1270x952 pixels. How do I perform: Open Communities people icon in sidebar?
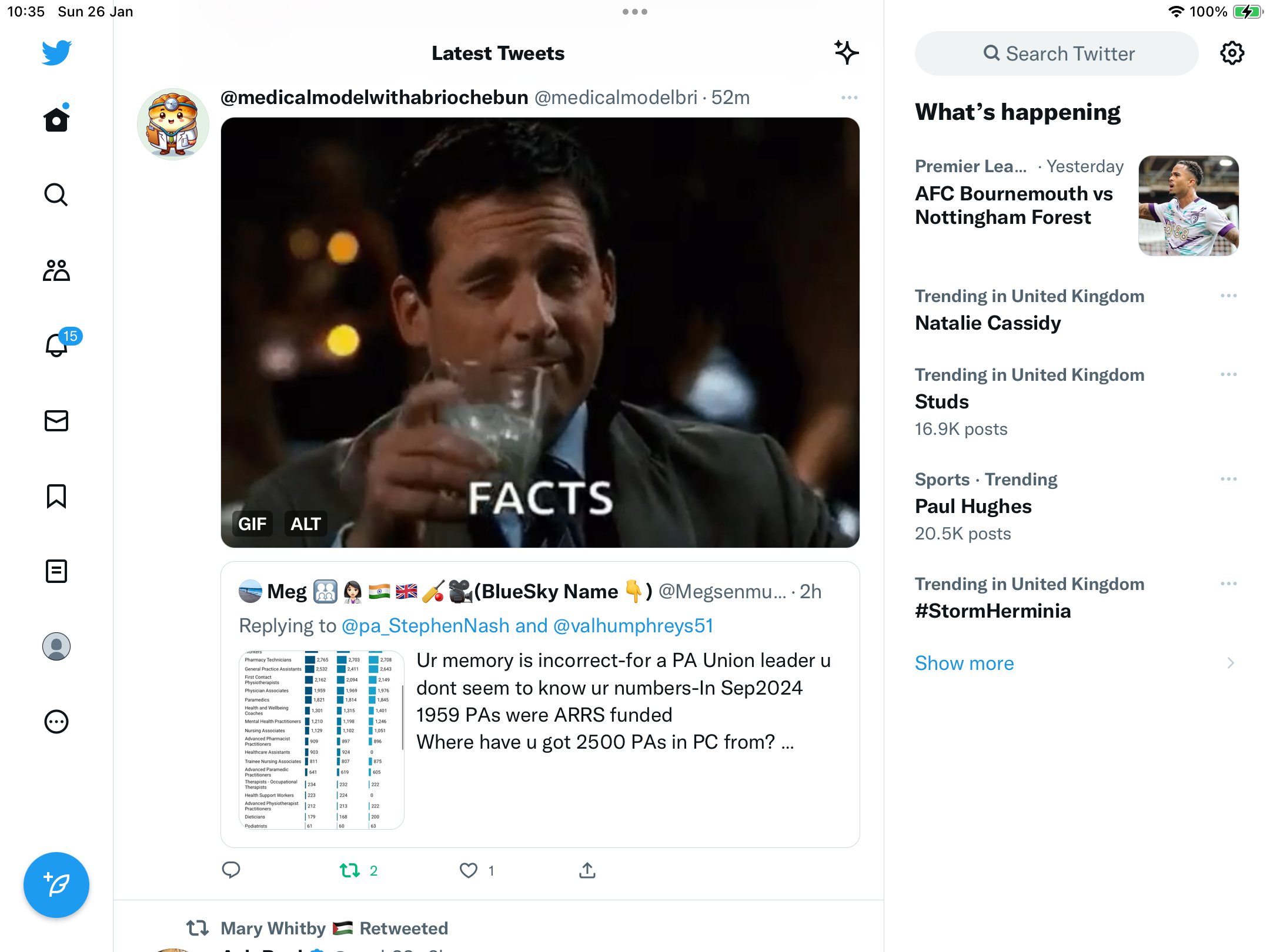tap(56, 270)
